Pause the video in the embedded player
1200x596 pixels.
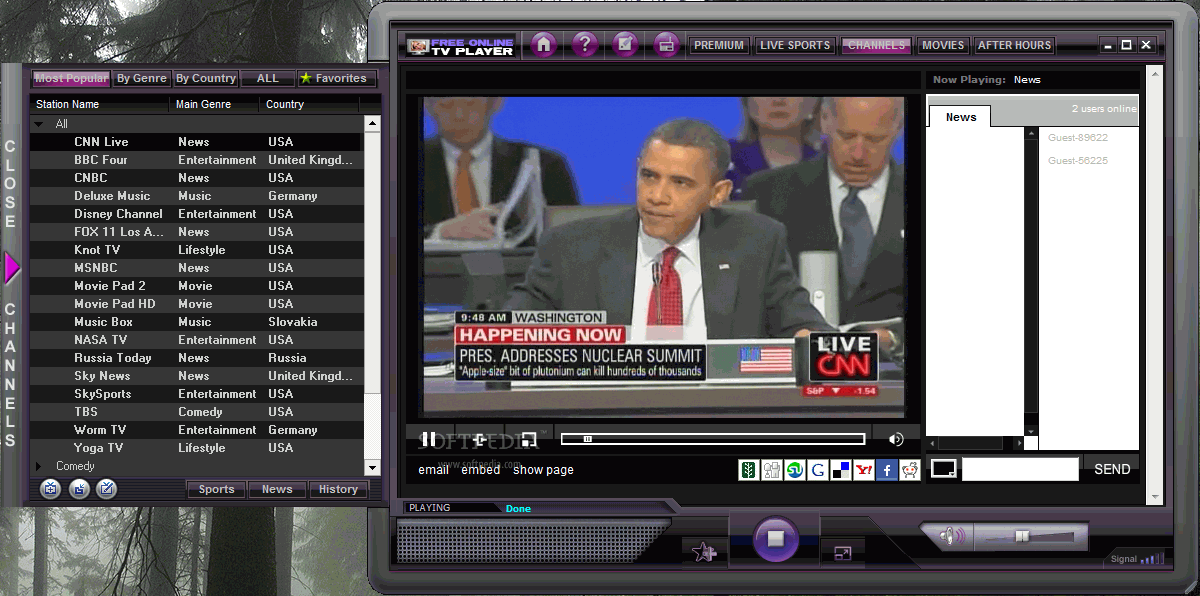coord(428,439)
